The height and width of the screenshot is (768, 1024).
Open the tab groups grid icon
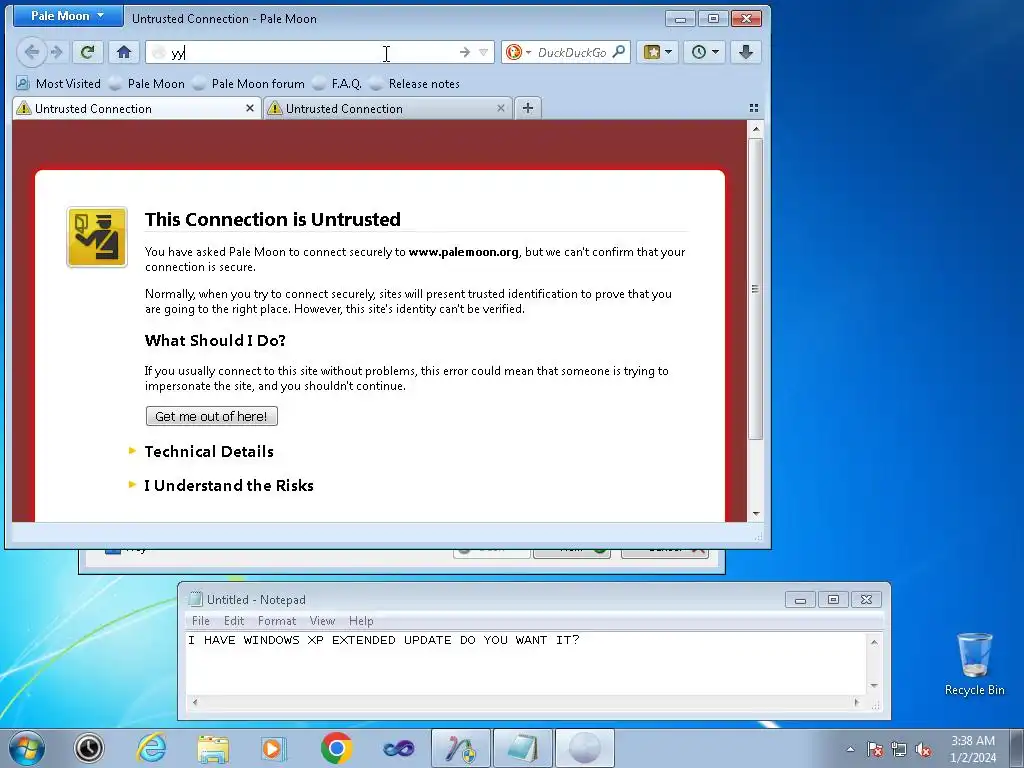[x=754, y=108]
